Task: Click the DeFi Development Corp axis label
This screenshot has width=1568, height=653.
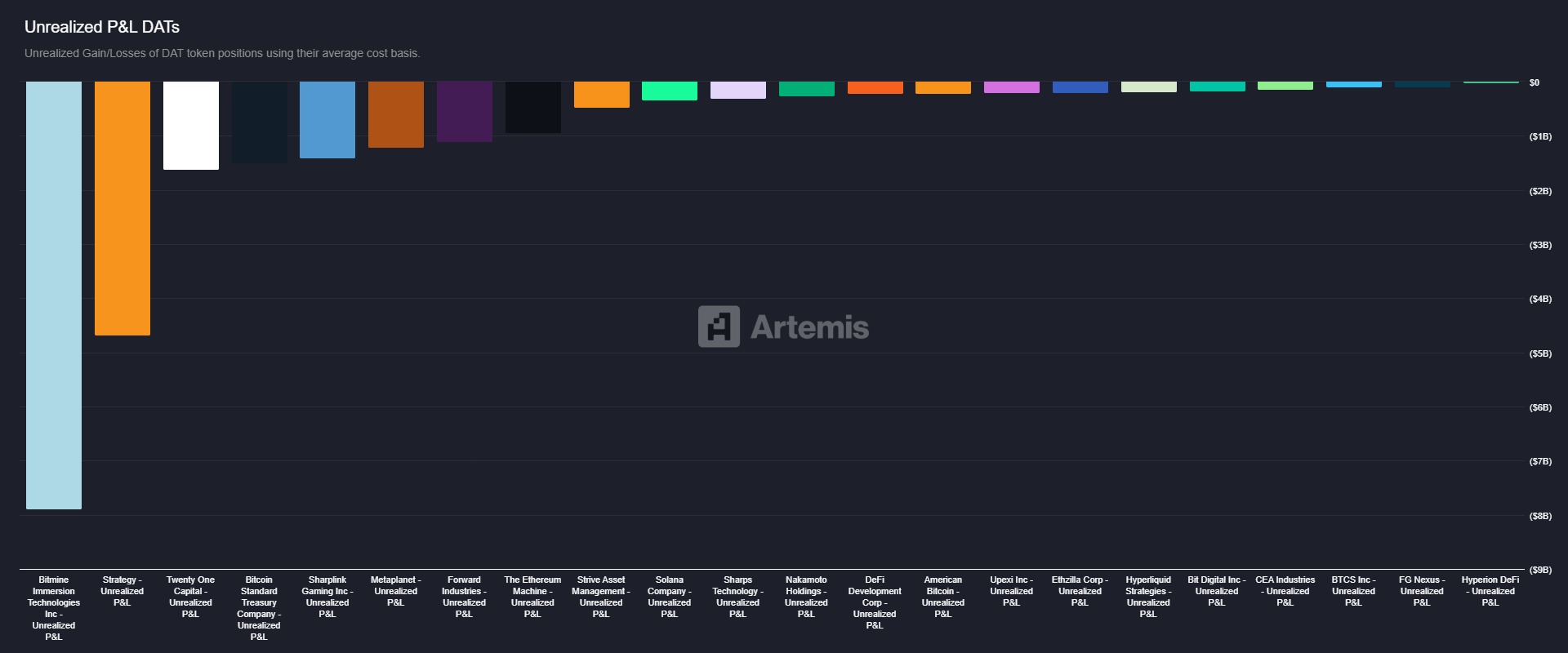Action: point(875,602)
